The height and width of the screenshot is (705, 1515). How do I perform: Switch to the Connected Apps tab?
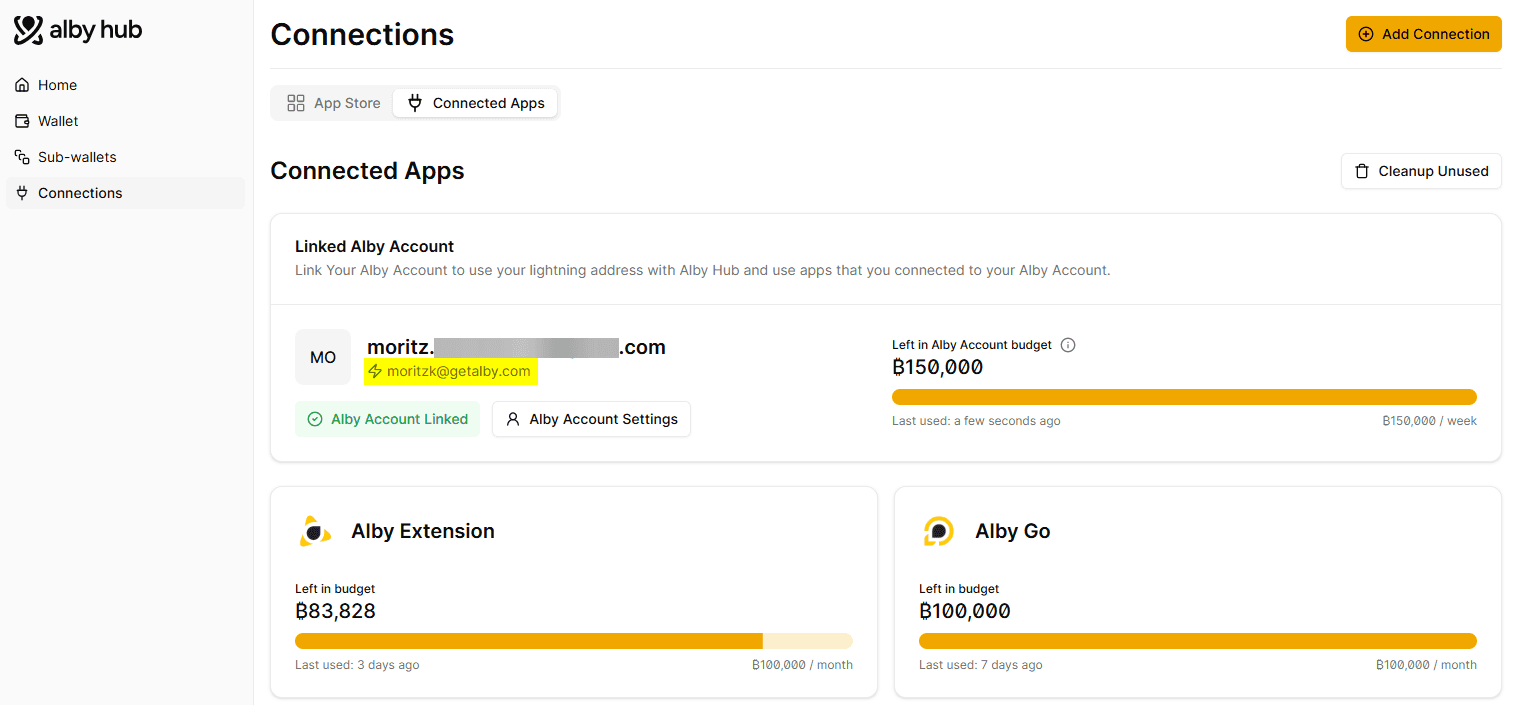click(x=475, y=103)
